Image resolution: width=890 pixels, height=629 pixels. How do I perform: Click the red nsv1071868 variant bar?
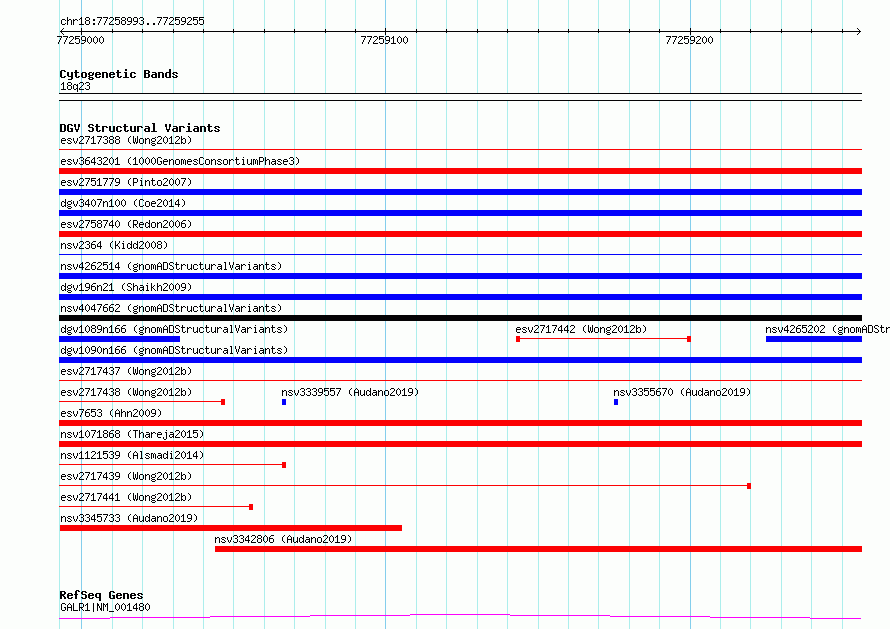click(x=460, y=444)
